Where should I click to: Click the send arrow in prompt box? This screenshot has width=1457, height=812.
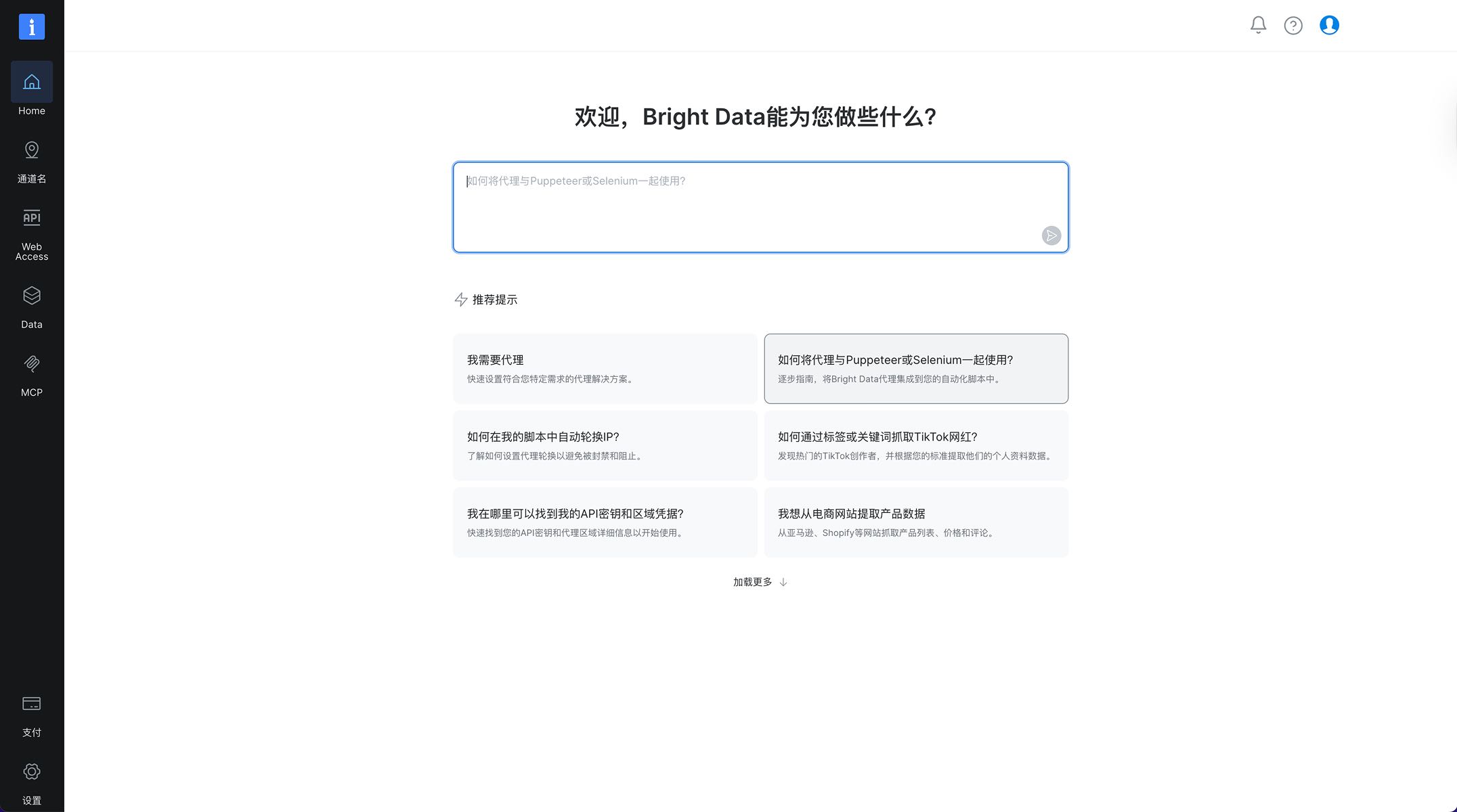click(1051, 235)
